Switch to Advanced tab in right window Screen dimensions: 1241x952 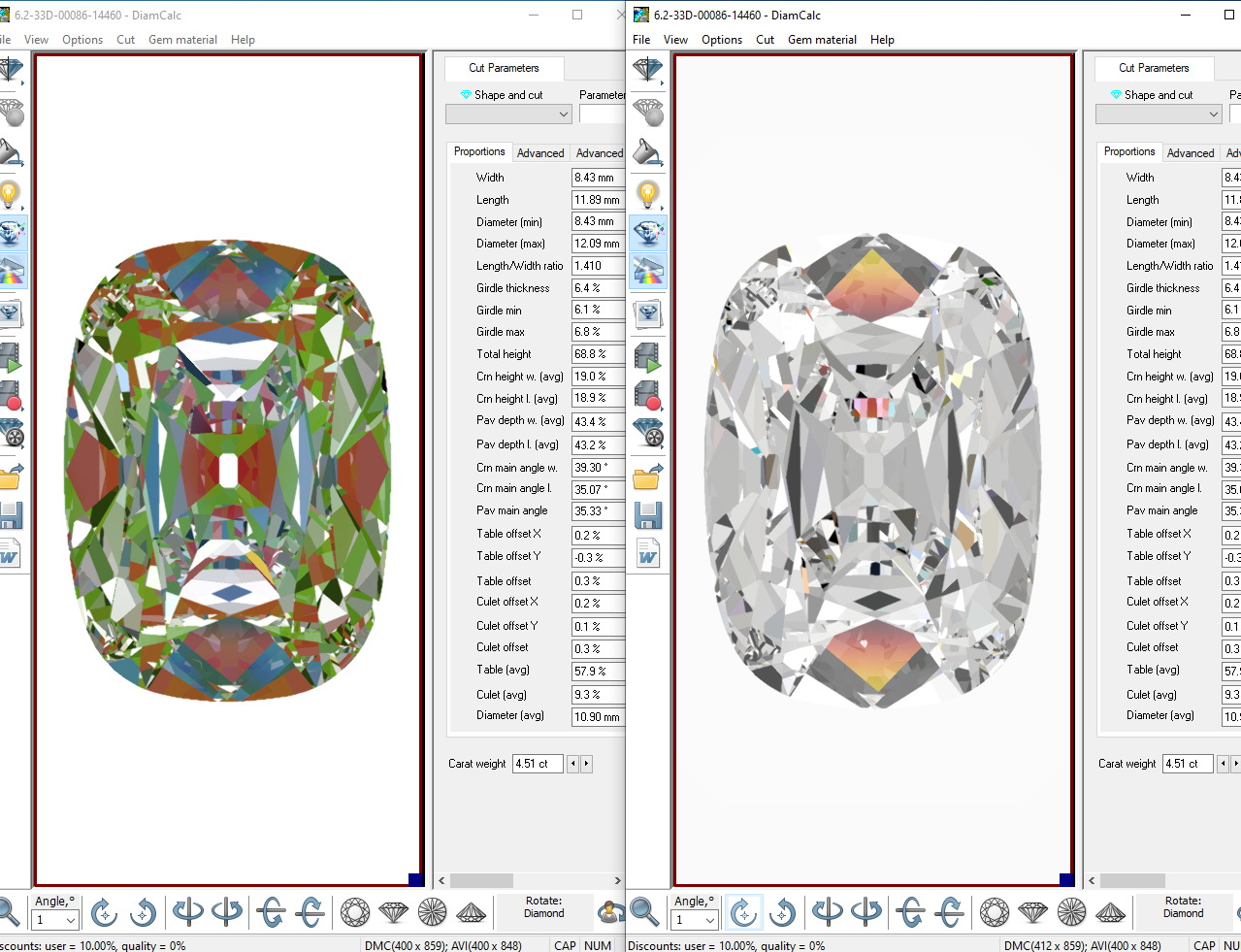pos(1191,153)
